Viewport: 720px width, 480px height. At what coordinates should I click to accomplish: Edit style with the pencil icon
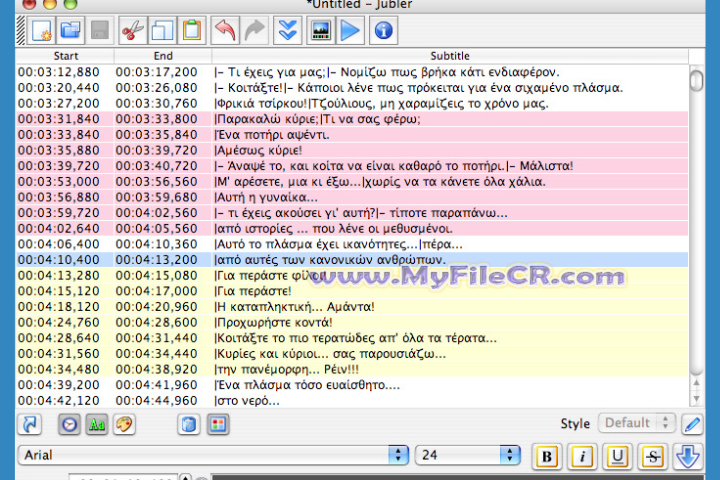pyautogui.click(x=692, y=424)
